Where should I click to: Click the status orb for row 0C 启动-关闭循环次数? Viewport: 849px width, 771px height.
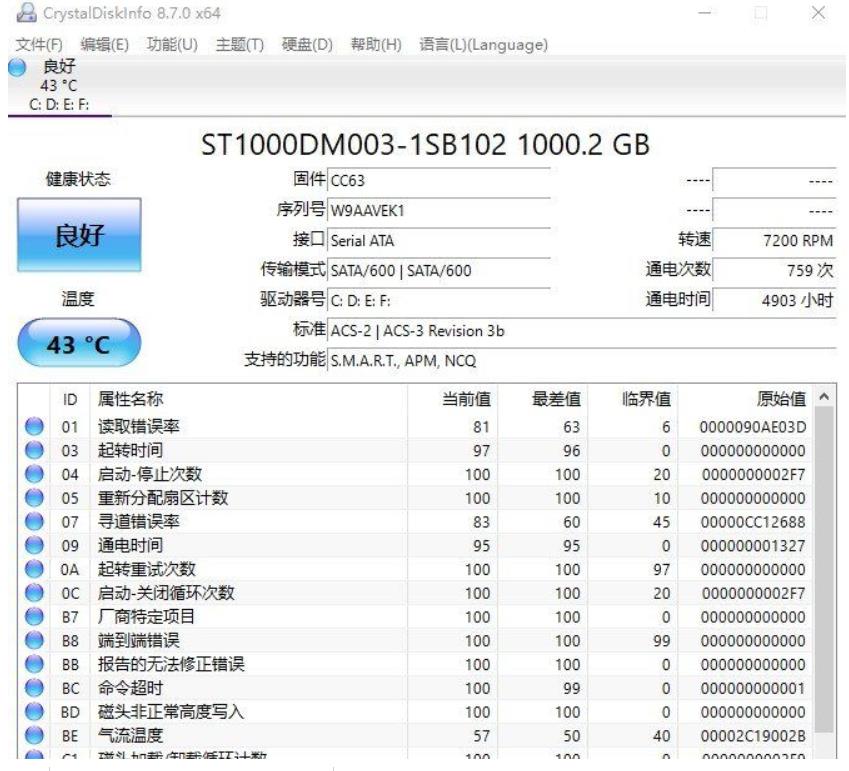[x=34, y=593]
